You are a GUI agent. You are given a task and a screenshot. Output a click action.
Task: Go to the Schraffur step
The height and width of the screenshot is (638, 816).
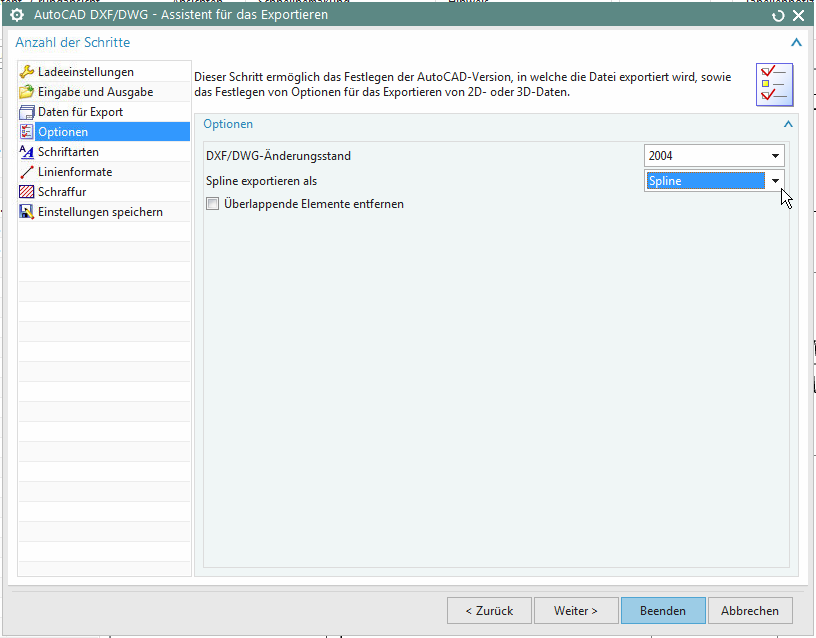pyautogui.click(x=104, y=192)
